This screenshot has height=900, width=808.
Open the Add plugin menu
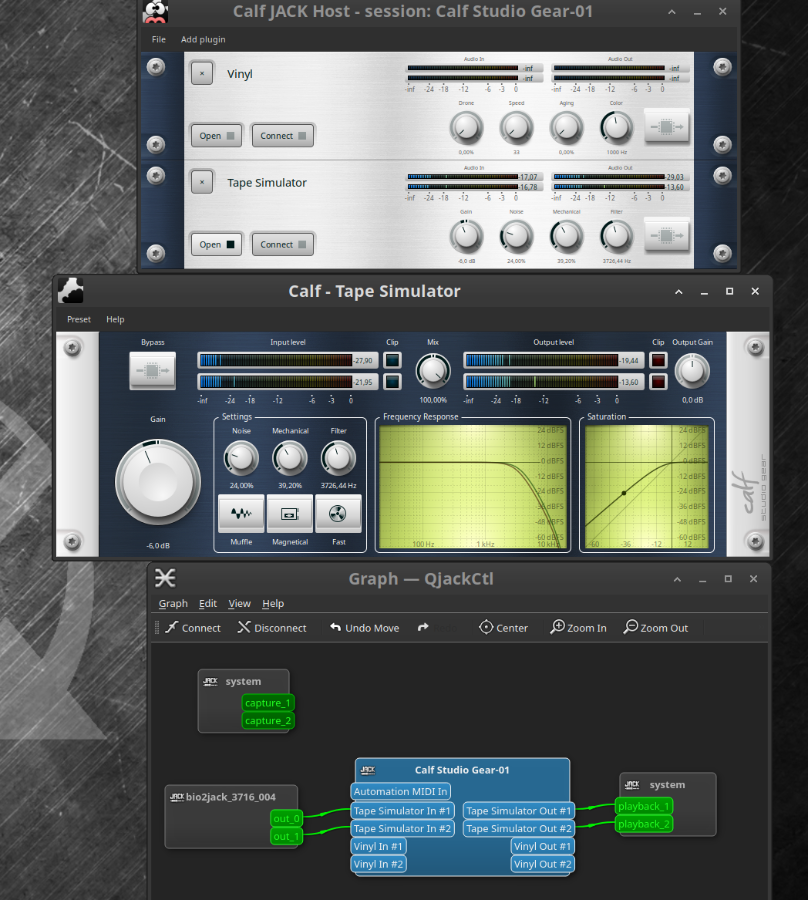click(203, 40)
